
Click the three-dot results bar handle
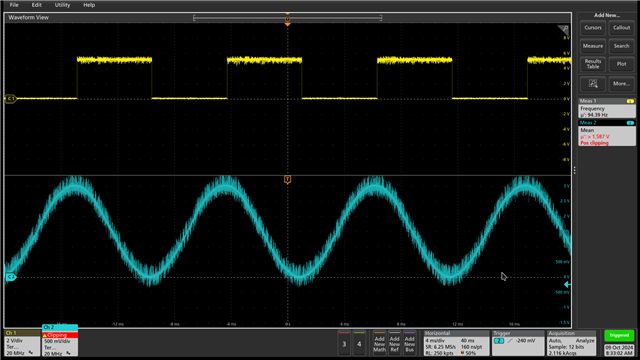click(575, 170)
